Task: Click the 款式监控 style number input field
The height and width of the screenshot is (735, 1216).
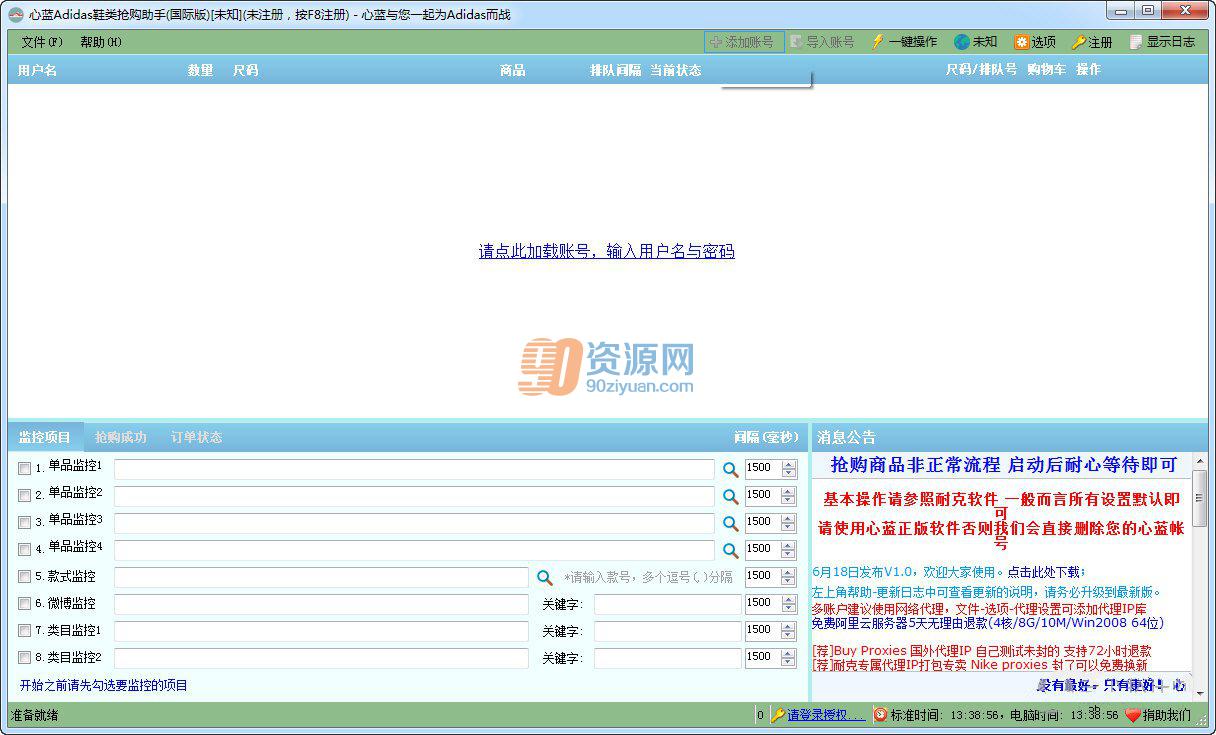Action: pyautogui.click(x=321, y=577)
